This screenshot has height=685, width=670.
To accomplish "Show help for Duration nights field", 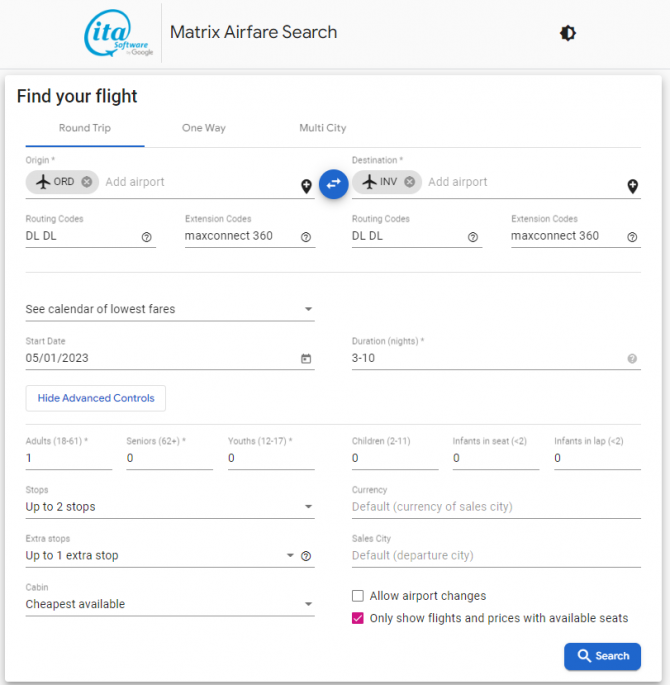I will point(632,359).
